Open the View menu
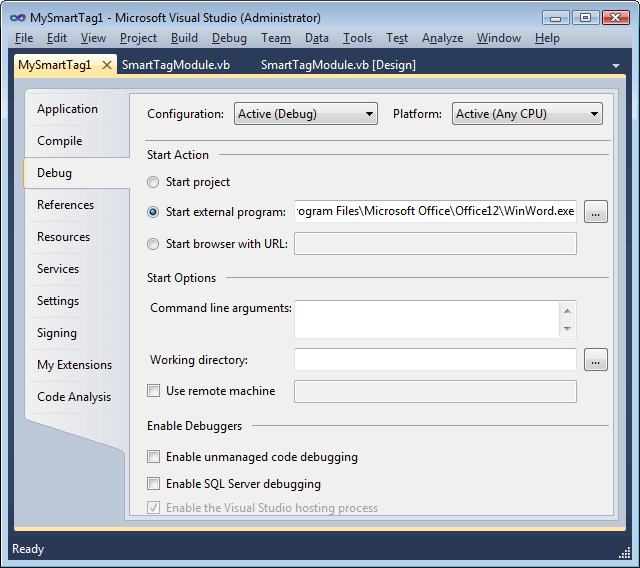The height and width of the screenshot is (568, 640). [93, 38]
